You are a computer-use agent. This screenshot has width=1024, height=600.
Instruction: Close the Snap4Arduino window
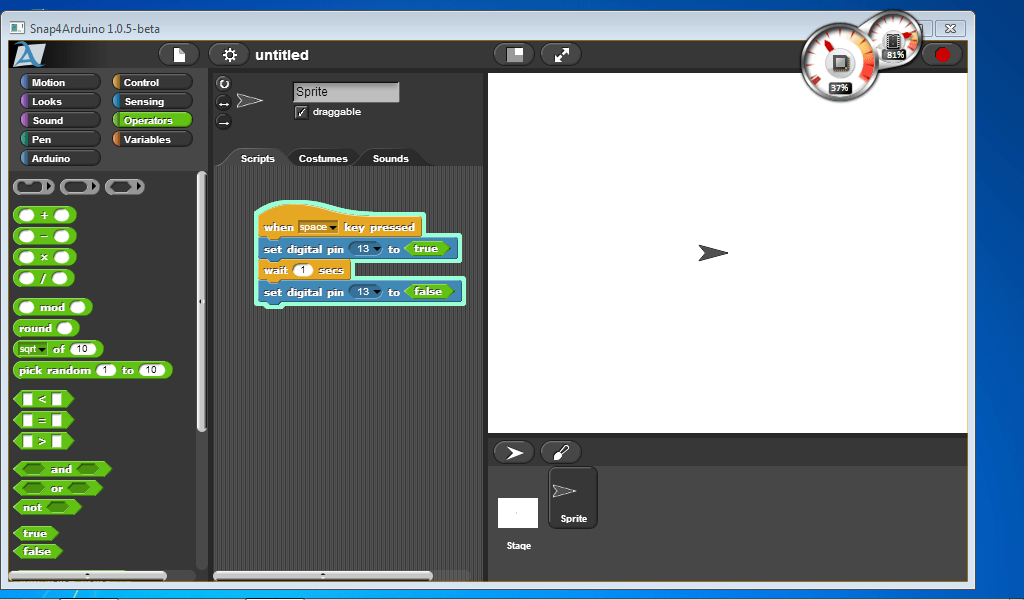(x=950, y=28)
